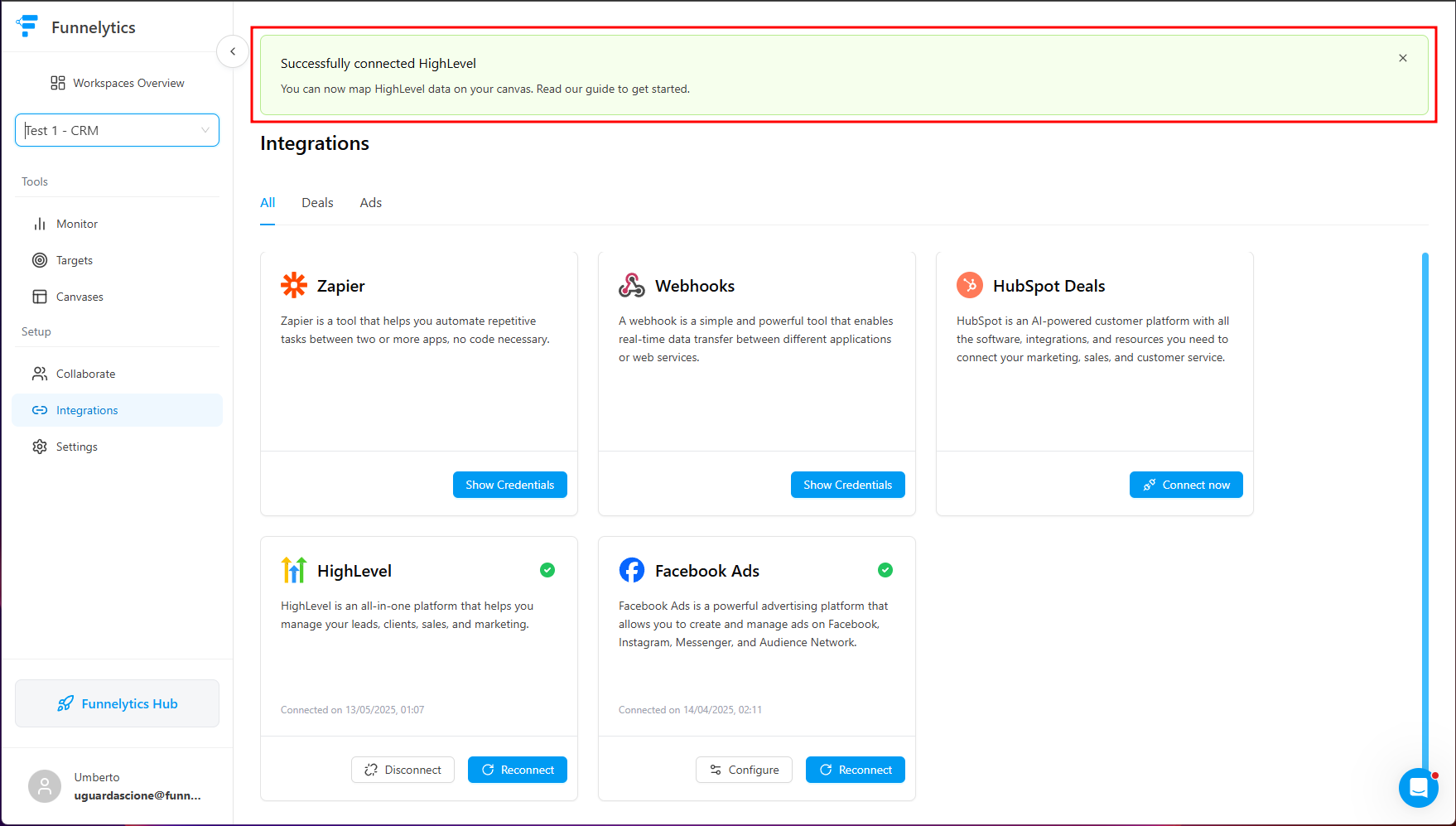Select the All integrations tab

click(x=268, y=203)
